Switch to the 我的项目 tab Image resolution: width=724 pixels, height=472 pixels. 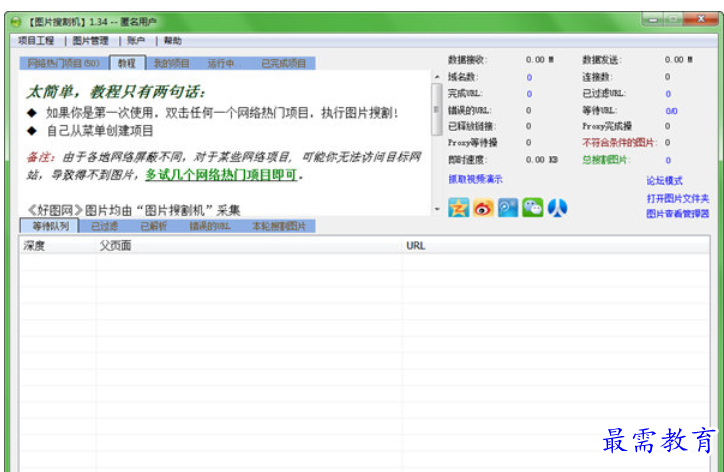tap(171, 63)
